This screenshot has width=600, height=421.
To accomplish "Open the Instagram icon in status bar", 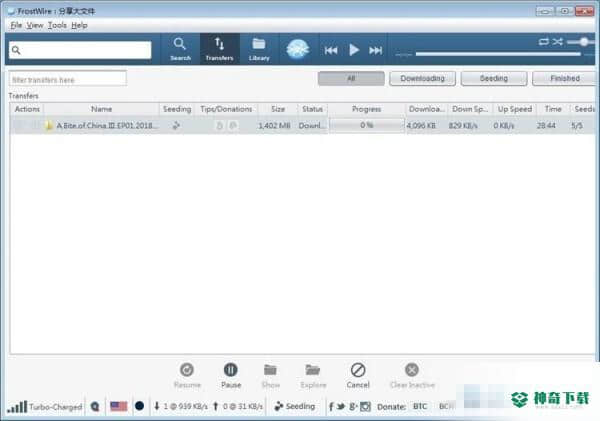I will point(365,406).
